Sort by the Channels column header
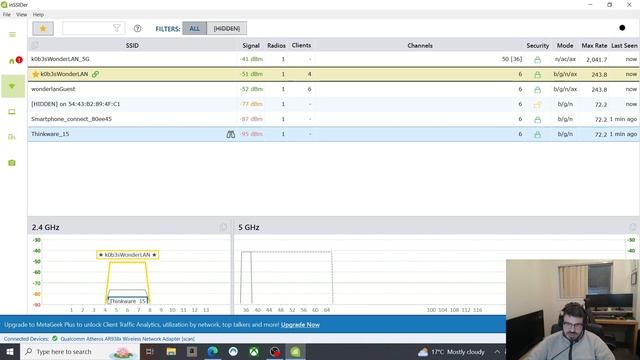This screenshot has height=360, width=640. 420,45
